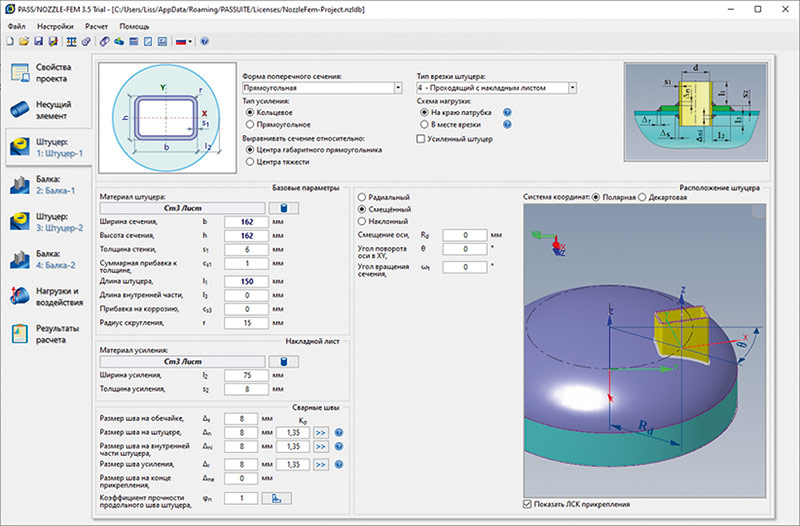The height and width of the screenshot is (526, 800).
Task: Click weld strength coefficient φn calculator button
Action: coord(277,498)
